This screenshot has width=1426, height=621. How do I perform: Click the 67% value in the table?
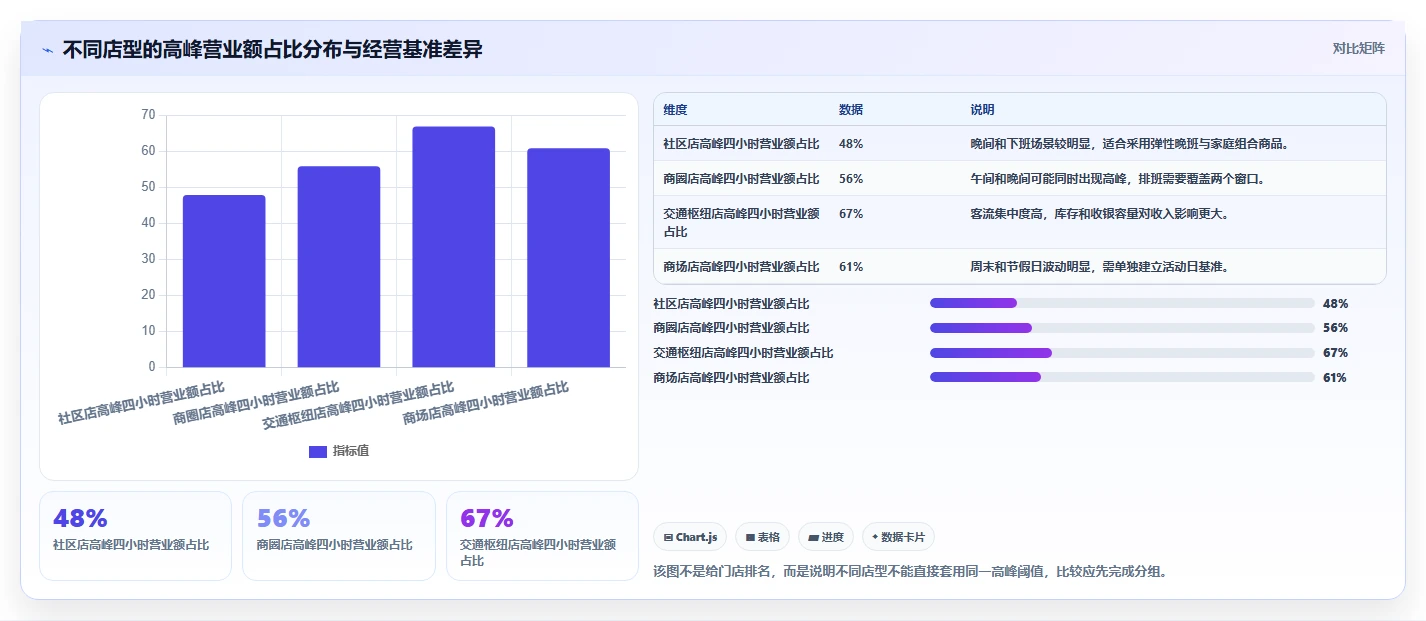[851, 214]
